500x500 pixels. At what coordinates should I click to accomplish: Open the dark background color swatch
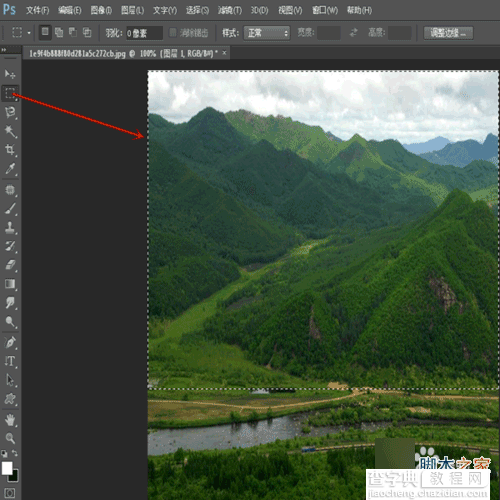pos(15,477)
